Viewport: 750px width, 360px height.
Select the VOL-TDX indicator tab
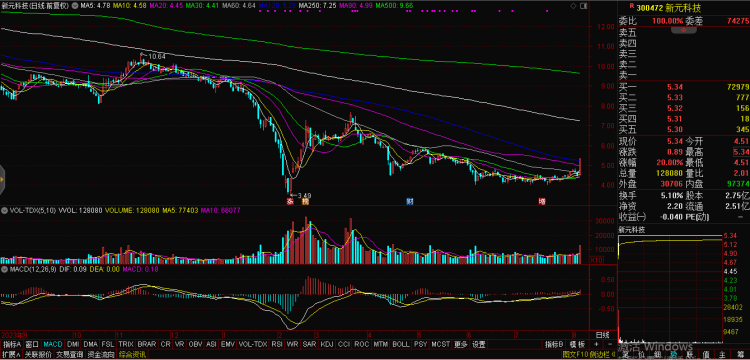253,344
